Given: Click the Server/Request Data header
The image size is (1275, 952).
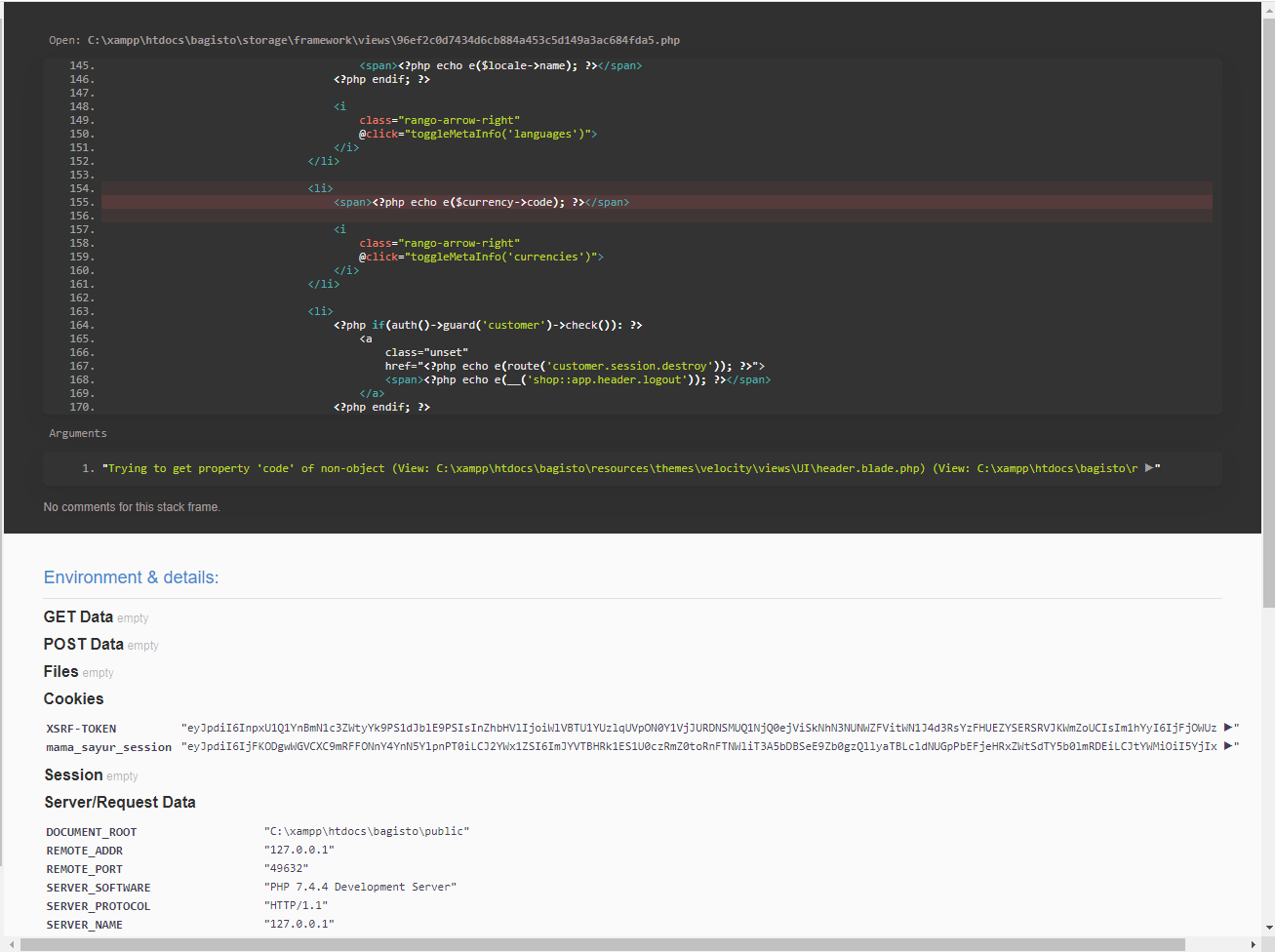Looking at the screenshot, I should (x=120, y=802).
